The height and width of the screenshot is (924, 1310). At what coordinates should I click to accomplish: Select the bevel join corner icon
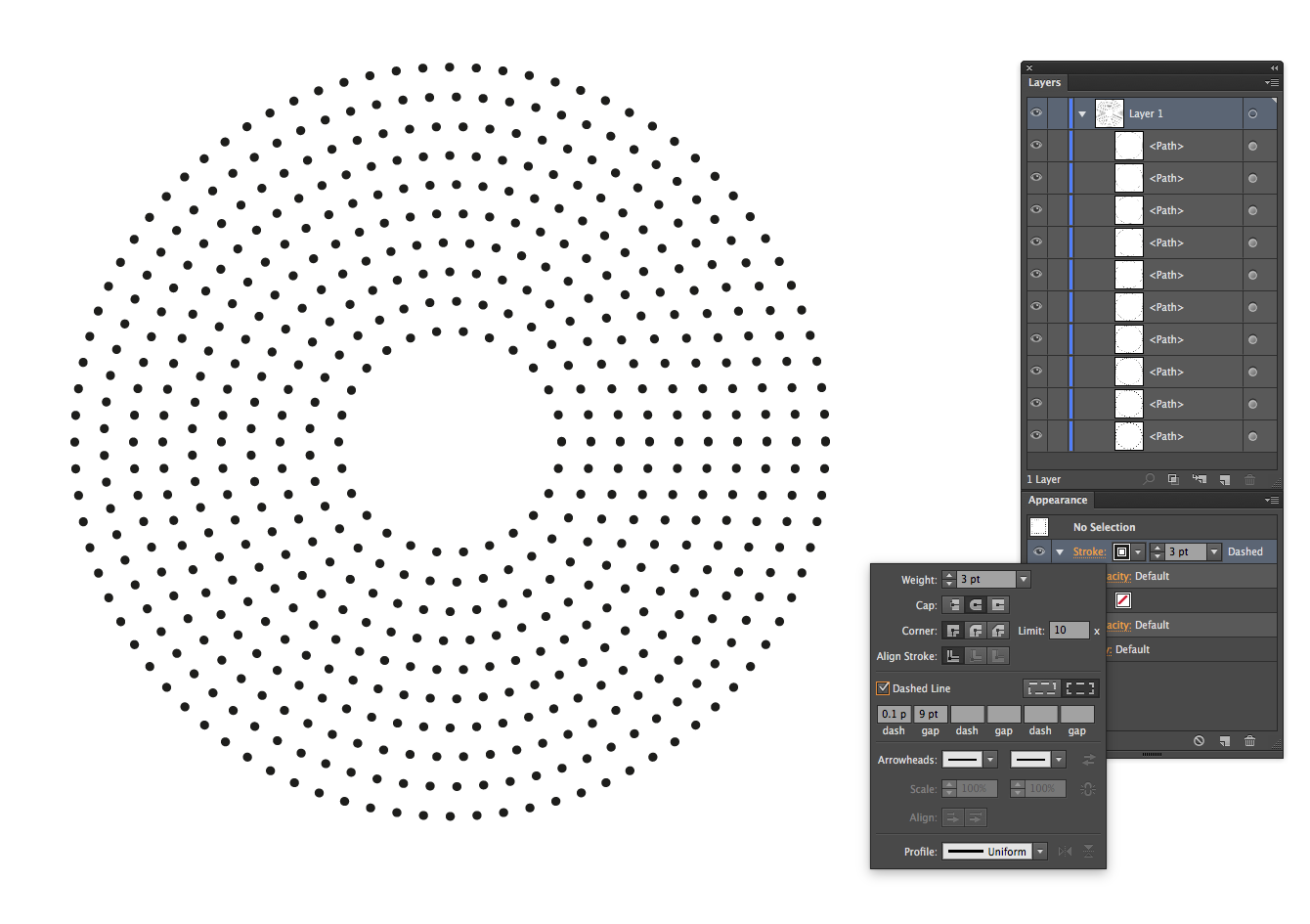coord(998,631)
